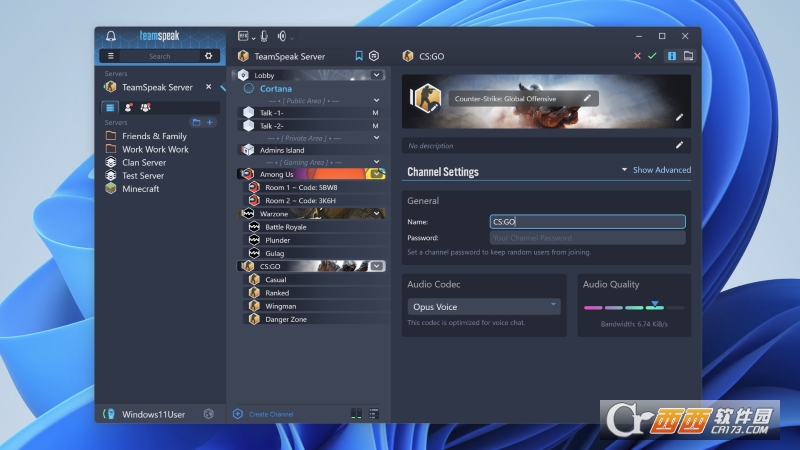Open the notifications bell

pos(111,36)
